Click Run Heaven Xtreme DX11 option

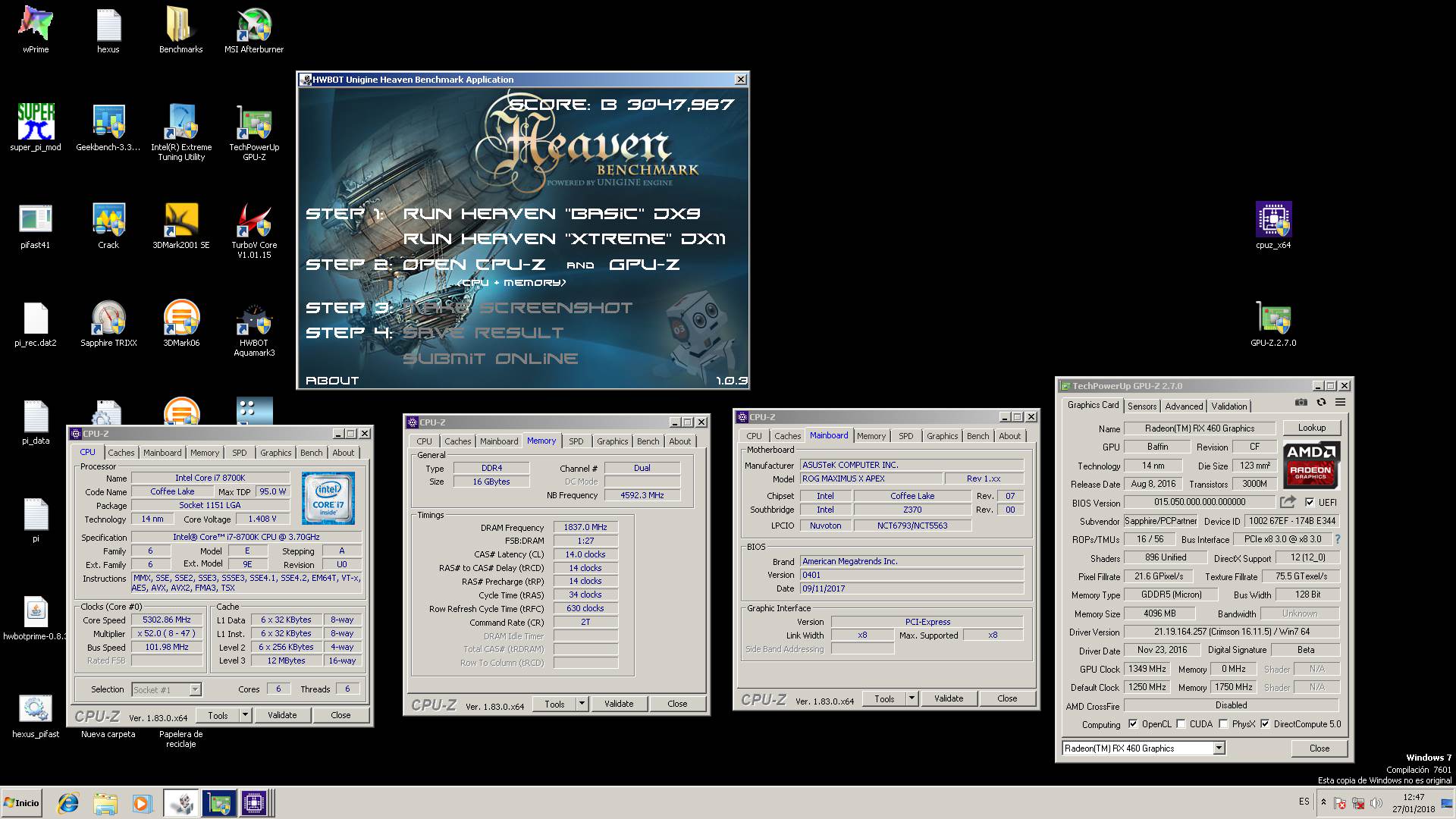[x=564, y=239]
